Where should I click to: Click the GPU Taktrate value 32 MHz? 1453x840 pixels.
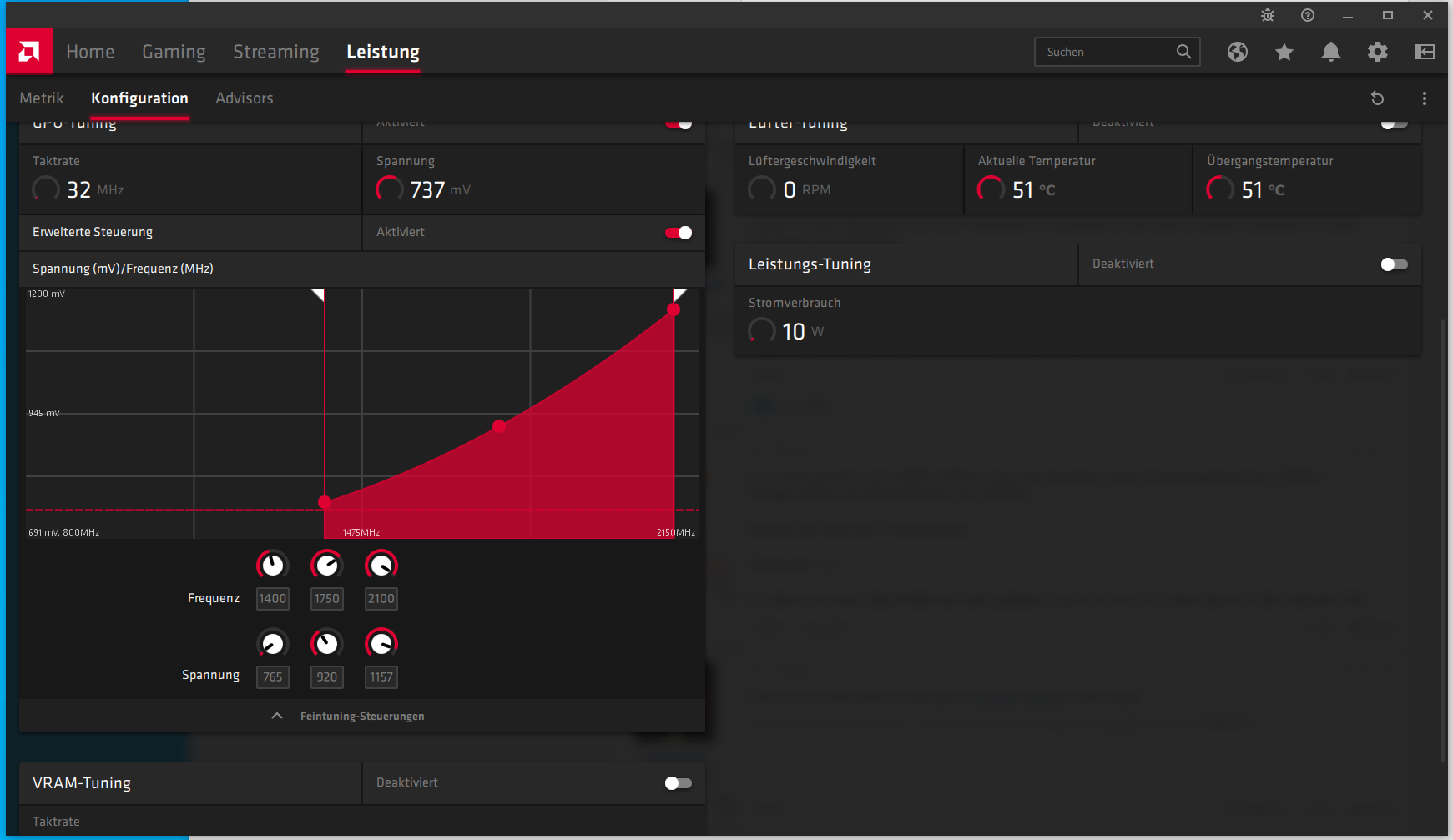pyautogui.click(x=95, y=190)
